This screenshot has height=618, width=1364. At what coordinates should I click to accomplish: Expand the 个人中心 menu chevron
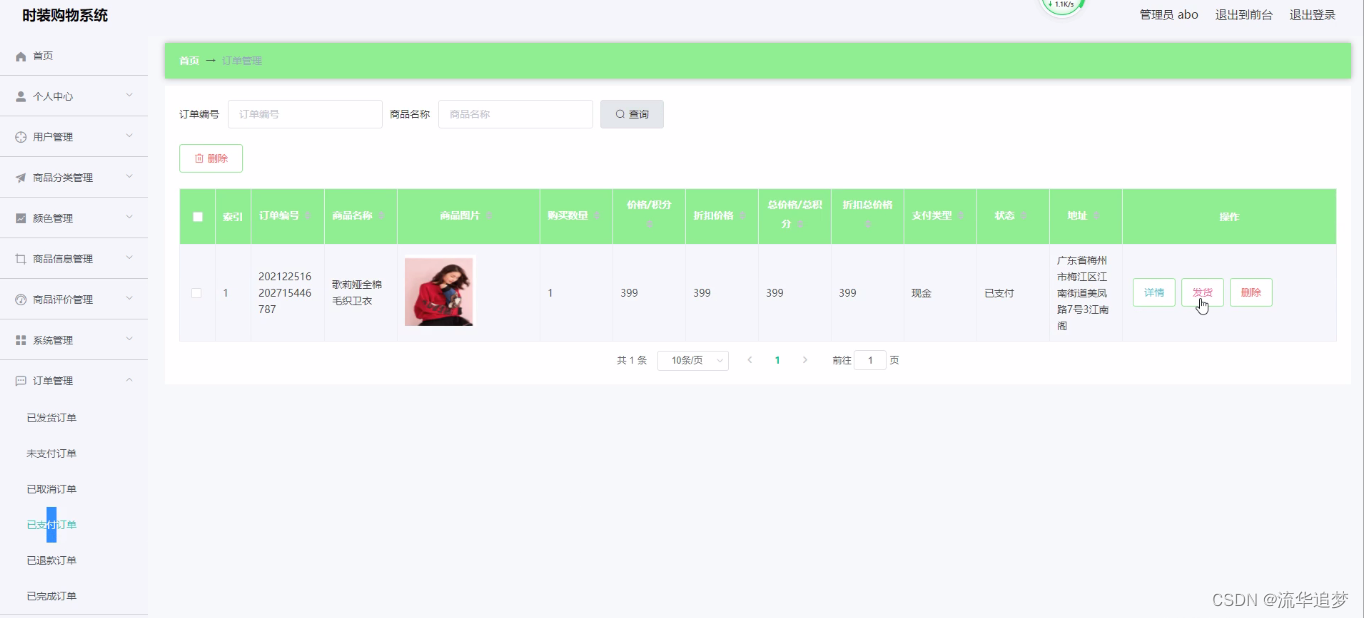129,97
